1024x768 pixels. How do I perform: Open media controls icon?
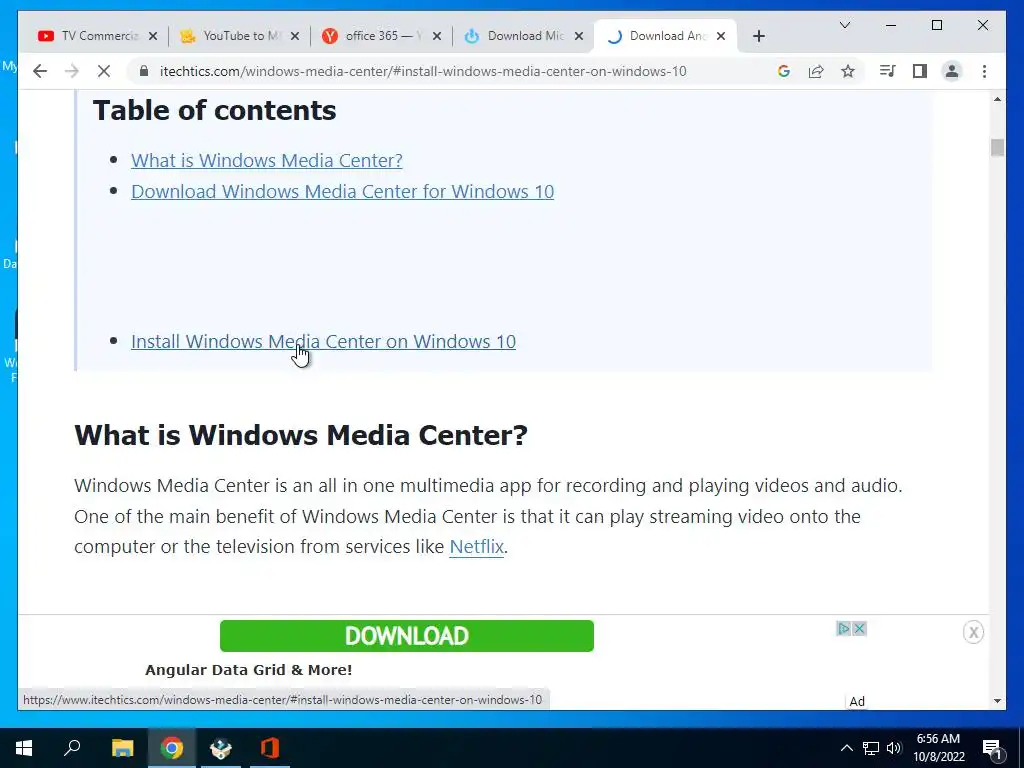[888, 71]
